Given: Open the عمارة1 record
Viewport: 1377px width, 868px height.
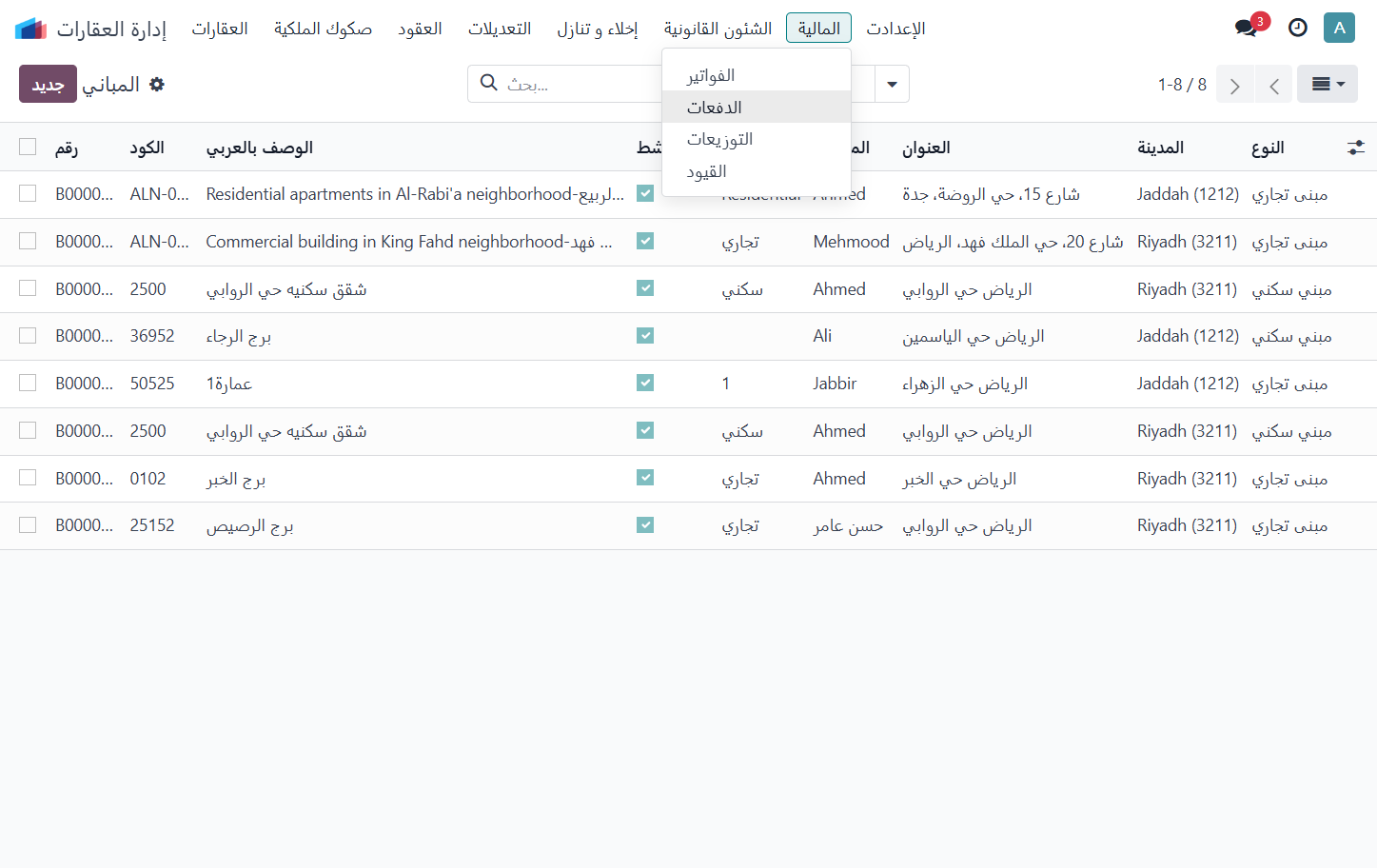Looking at the screenshot, I should coord(229,384).
